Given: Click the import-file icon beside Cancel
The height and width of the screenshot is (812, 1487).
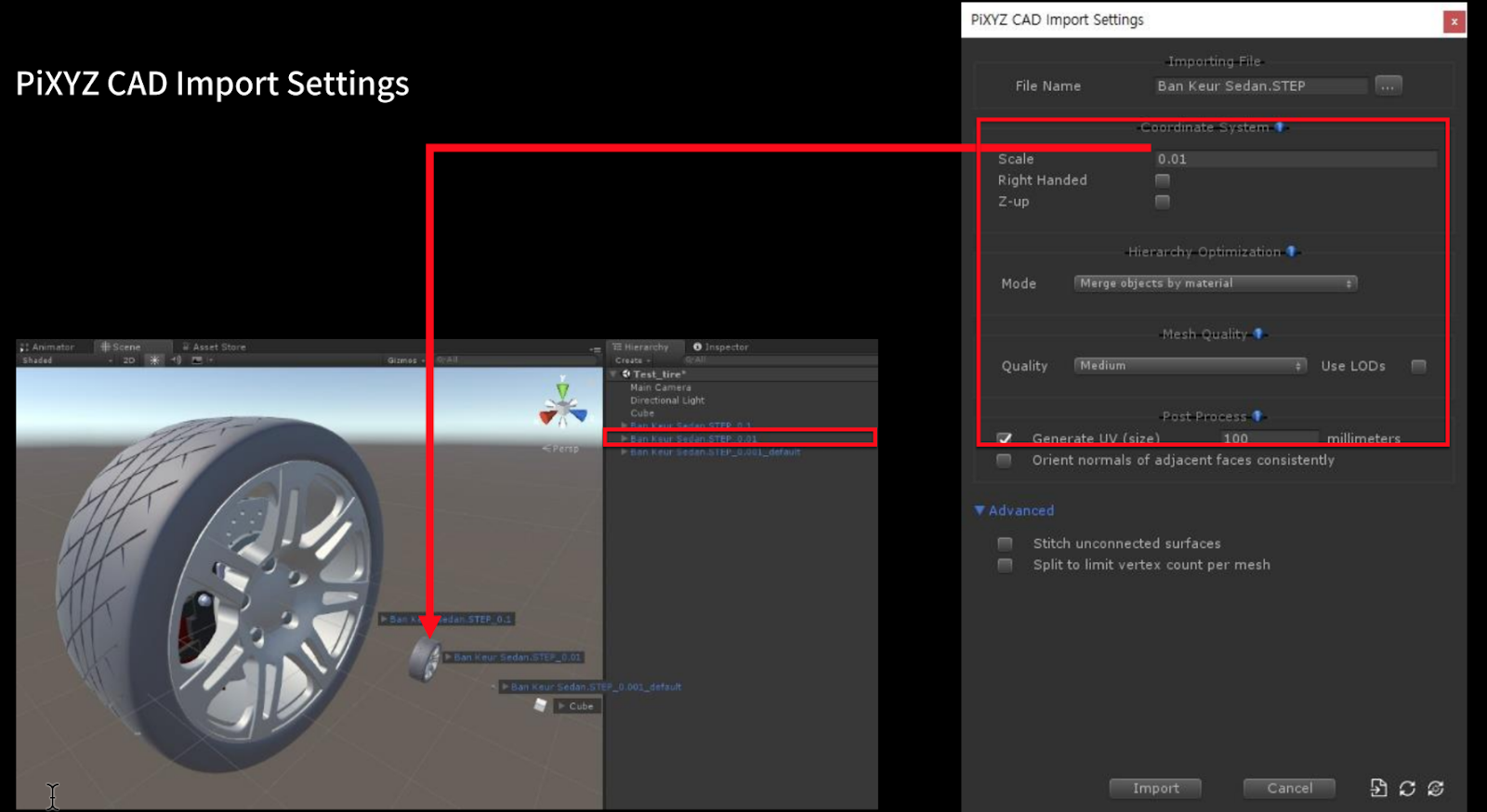Looking at the screenshot, I should coord(1378,788).
